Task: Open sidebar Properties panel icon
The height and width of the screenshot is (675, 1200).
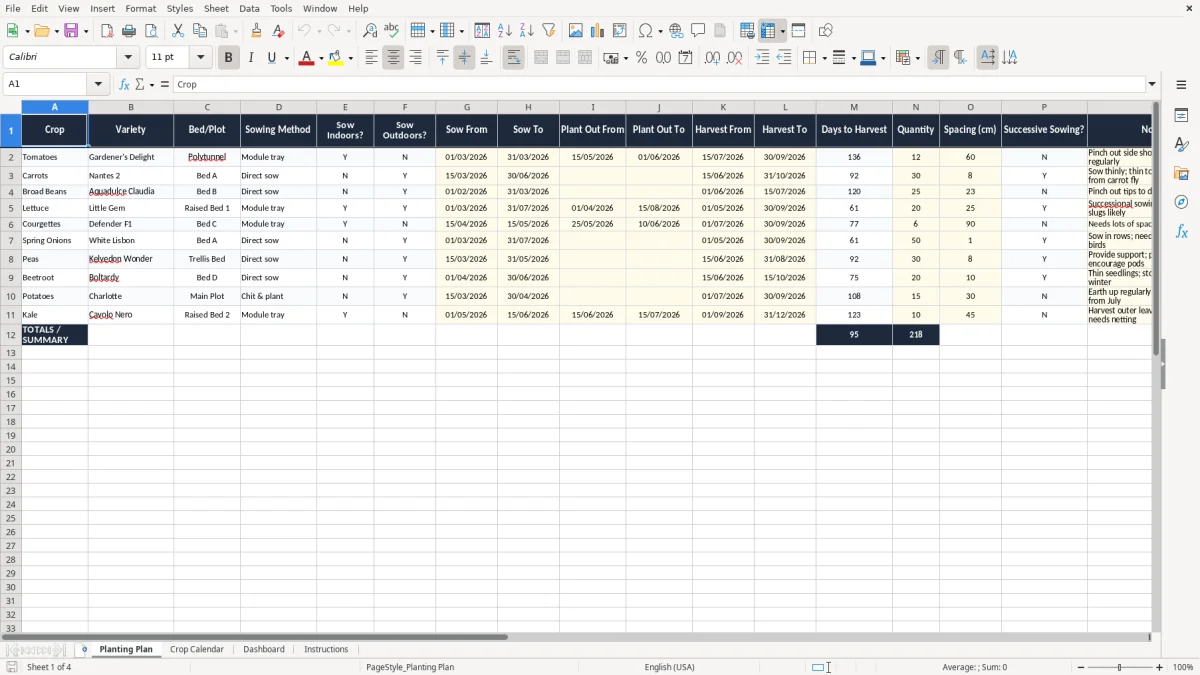Action: [x=1181, y=116]
